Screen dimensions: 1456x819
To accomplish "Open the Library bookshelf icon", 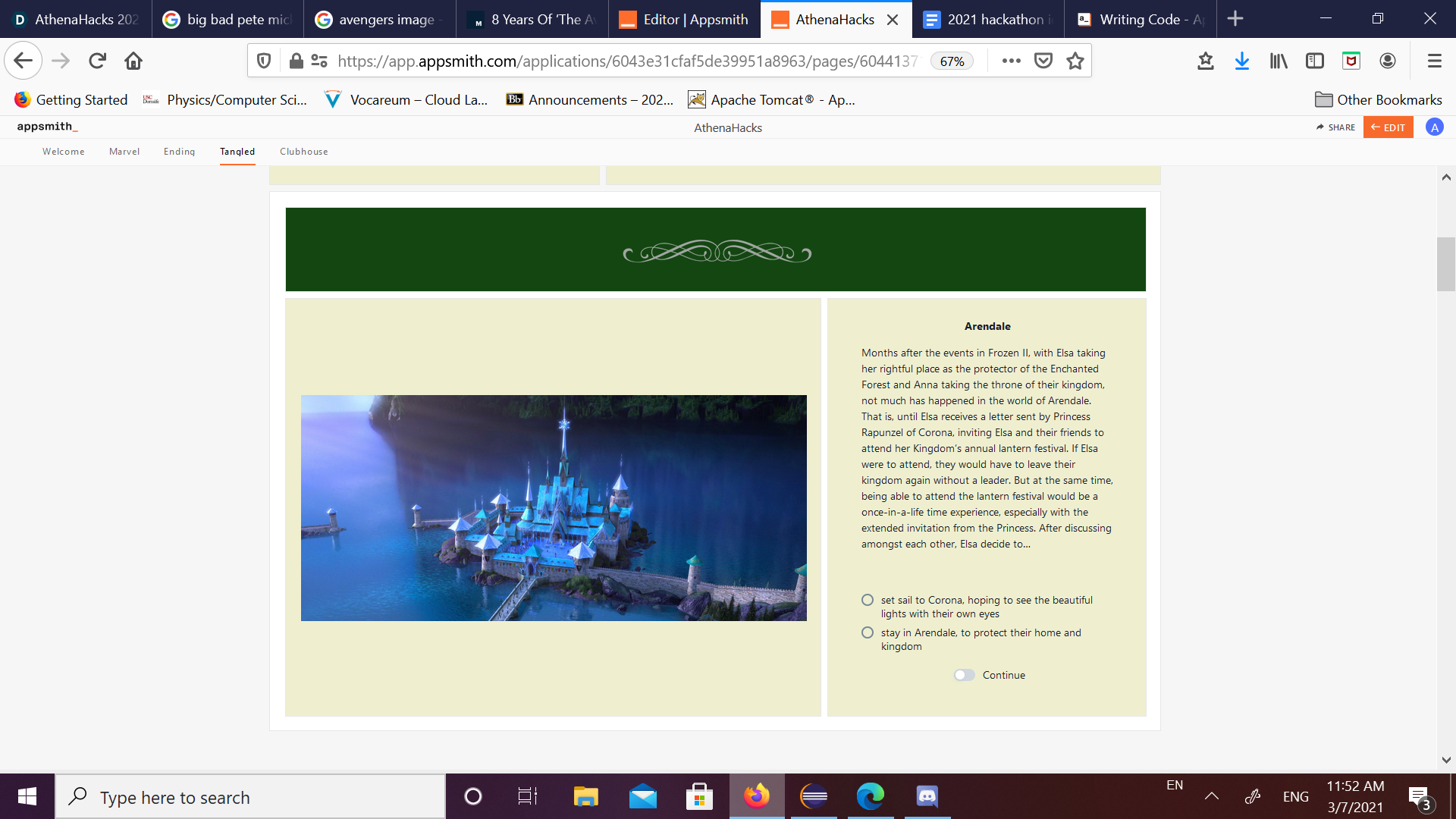I will coord(1279,61).
